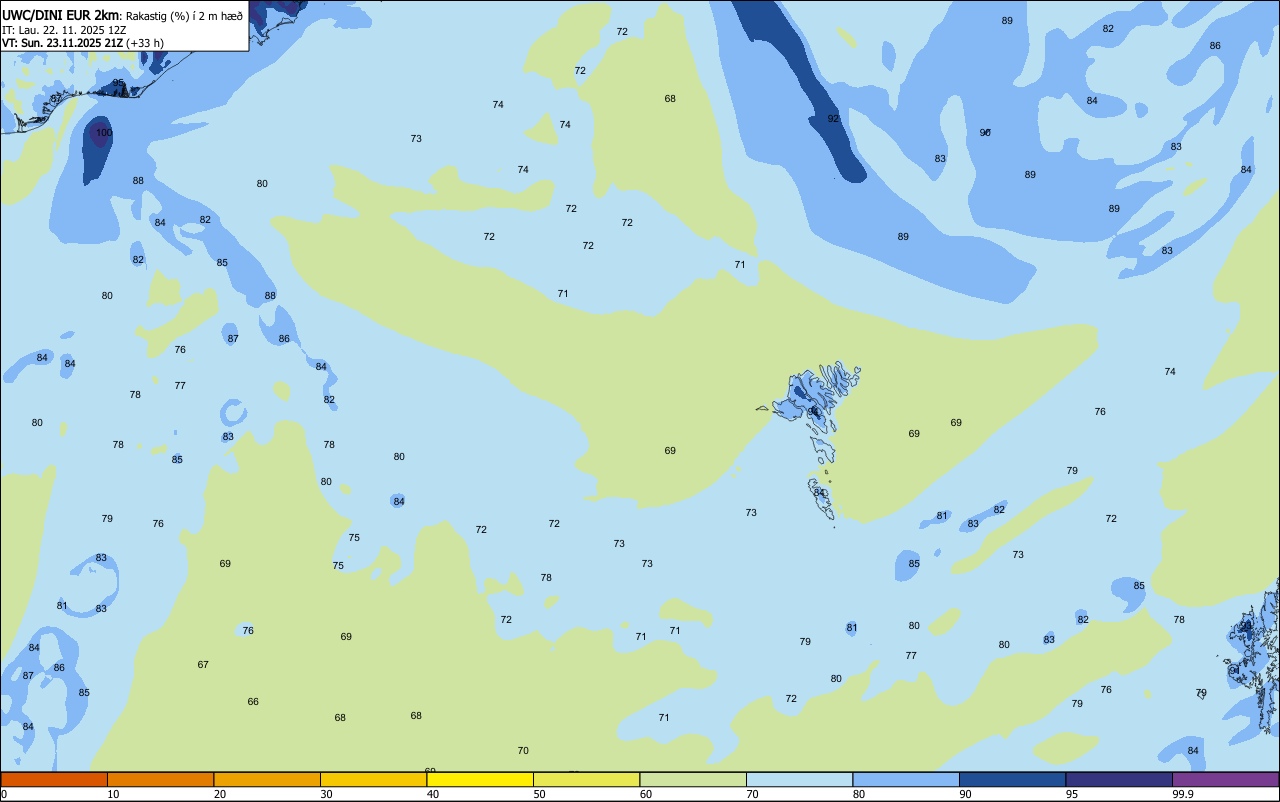This screenshot has height=802, width=1280.
Task: Click the 'VT: Sun. 23.11.2025 21Z' valid time
Action: pos(62,43)
